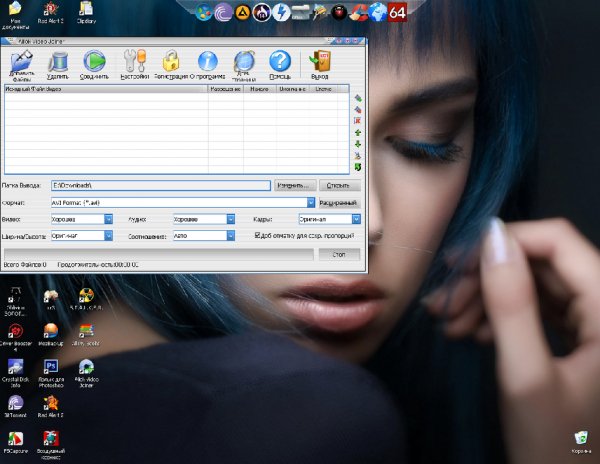Click the Расширенный button
The height and width of the screenshot is (464, 600).
coord(340,202)
